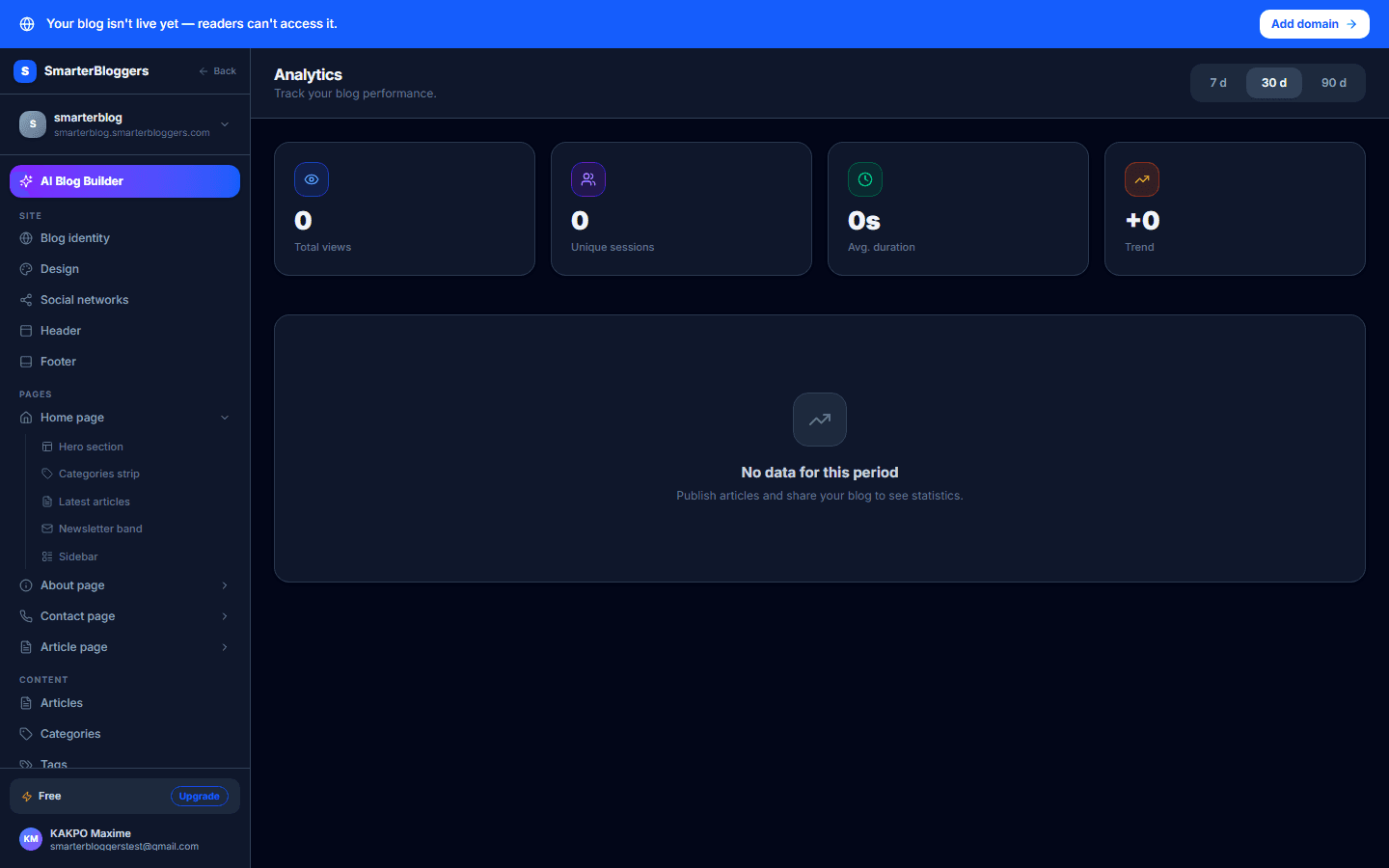Click the house icon beside Home page
The image size is (1389, 868).
click(x=26, y=418)
